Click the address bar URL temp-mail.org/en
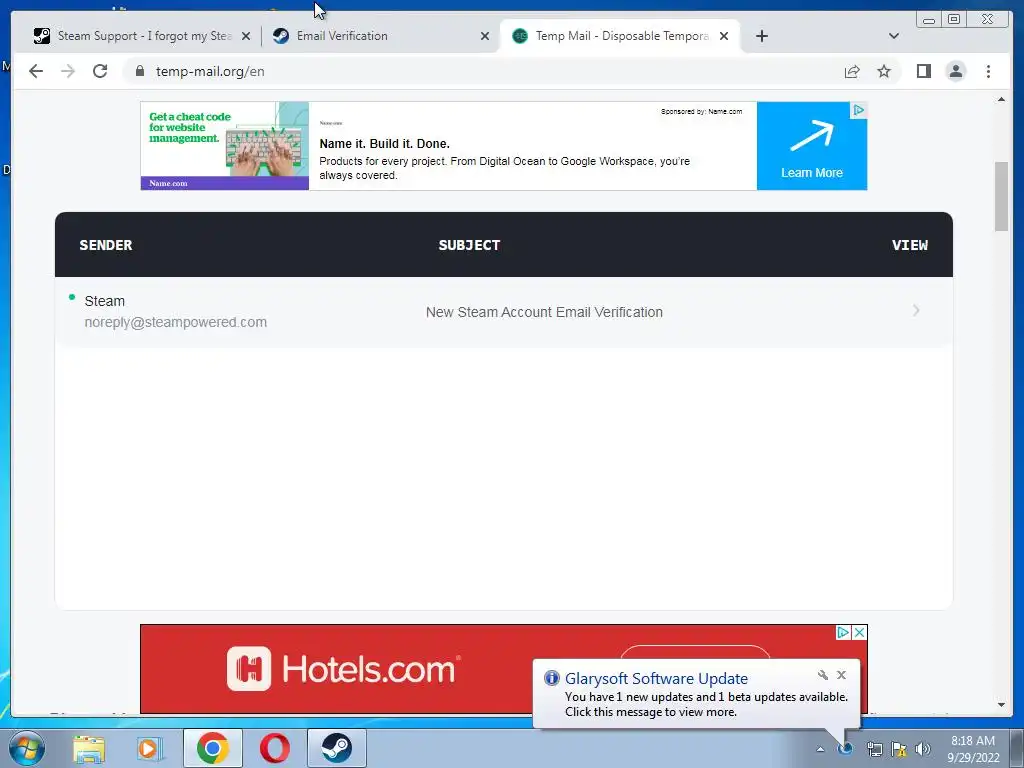The image size is (1024, 768). click(210, 71)
